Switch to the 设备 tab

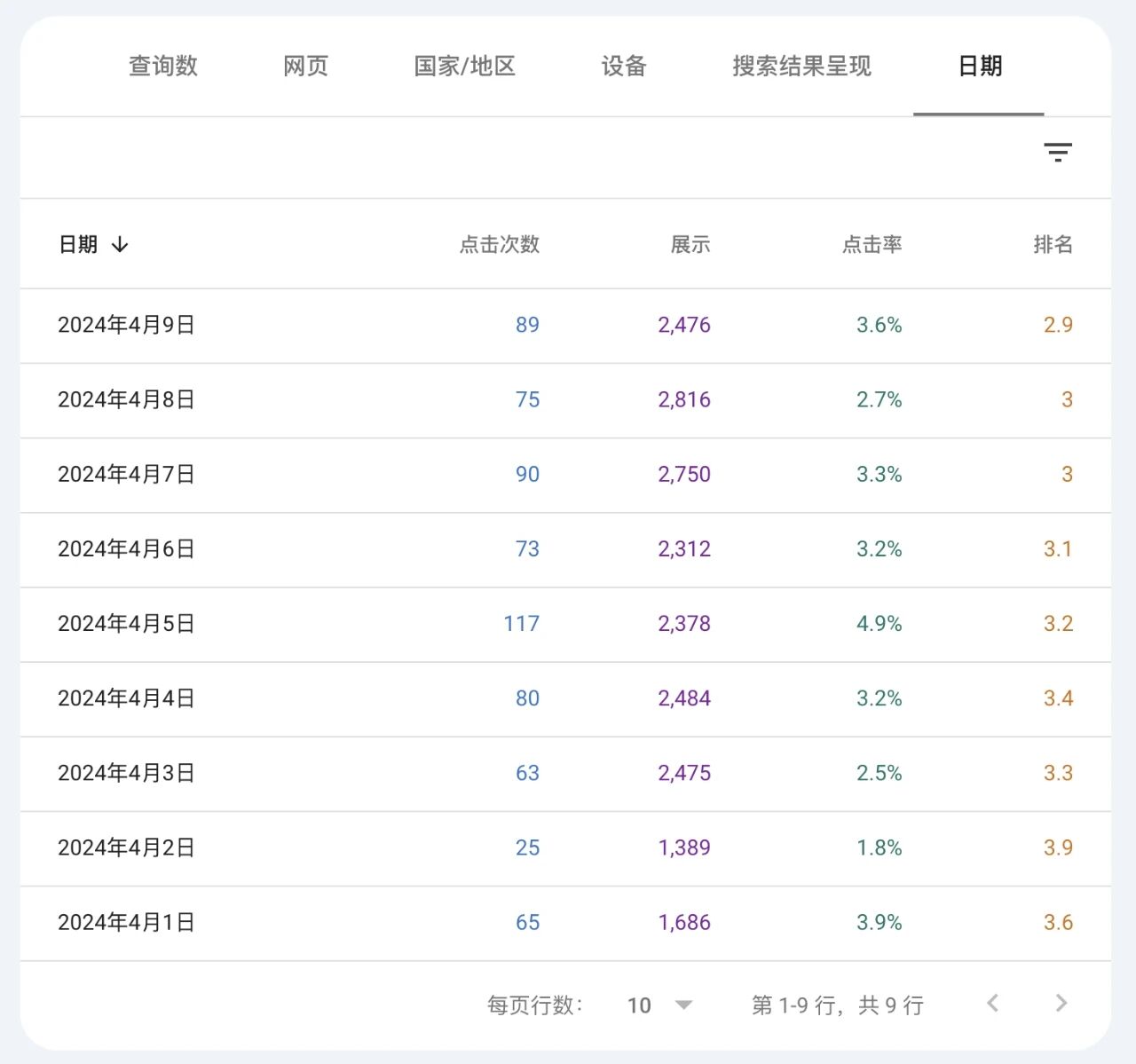click(624, 67)
